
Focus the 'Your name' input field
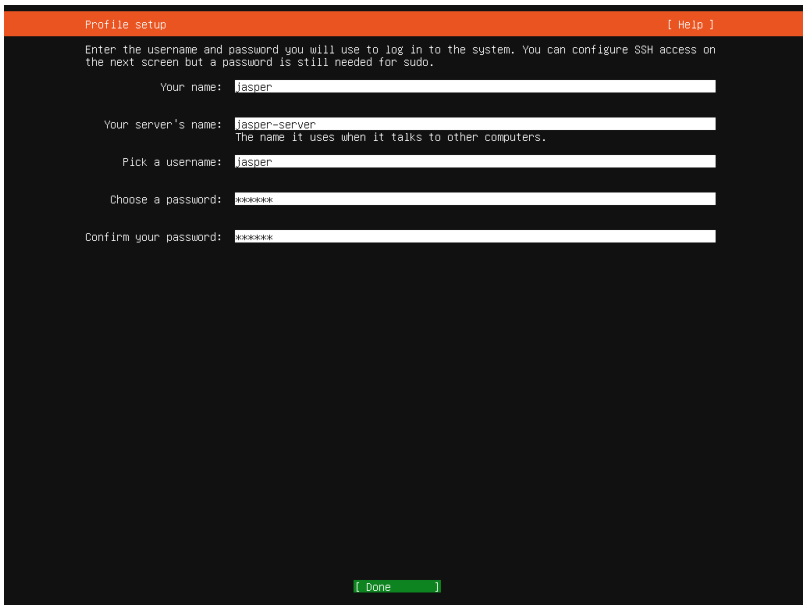[x=474, y=87]
